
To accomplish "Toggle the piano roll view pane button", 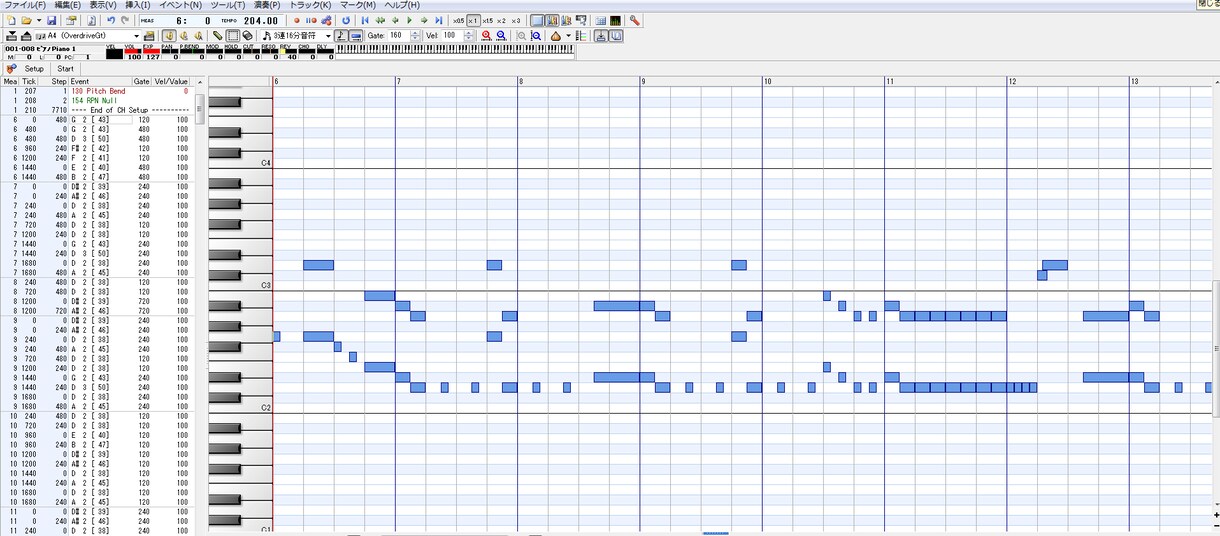I will pos(537,20).
